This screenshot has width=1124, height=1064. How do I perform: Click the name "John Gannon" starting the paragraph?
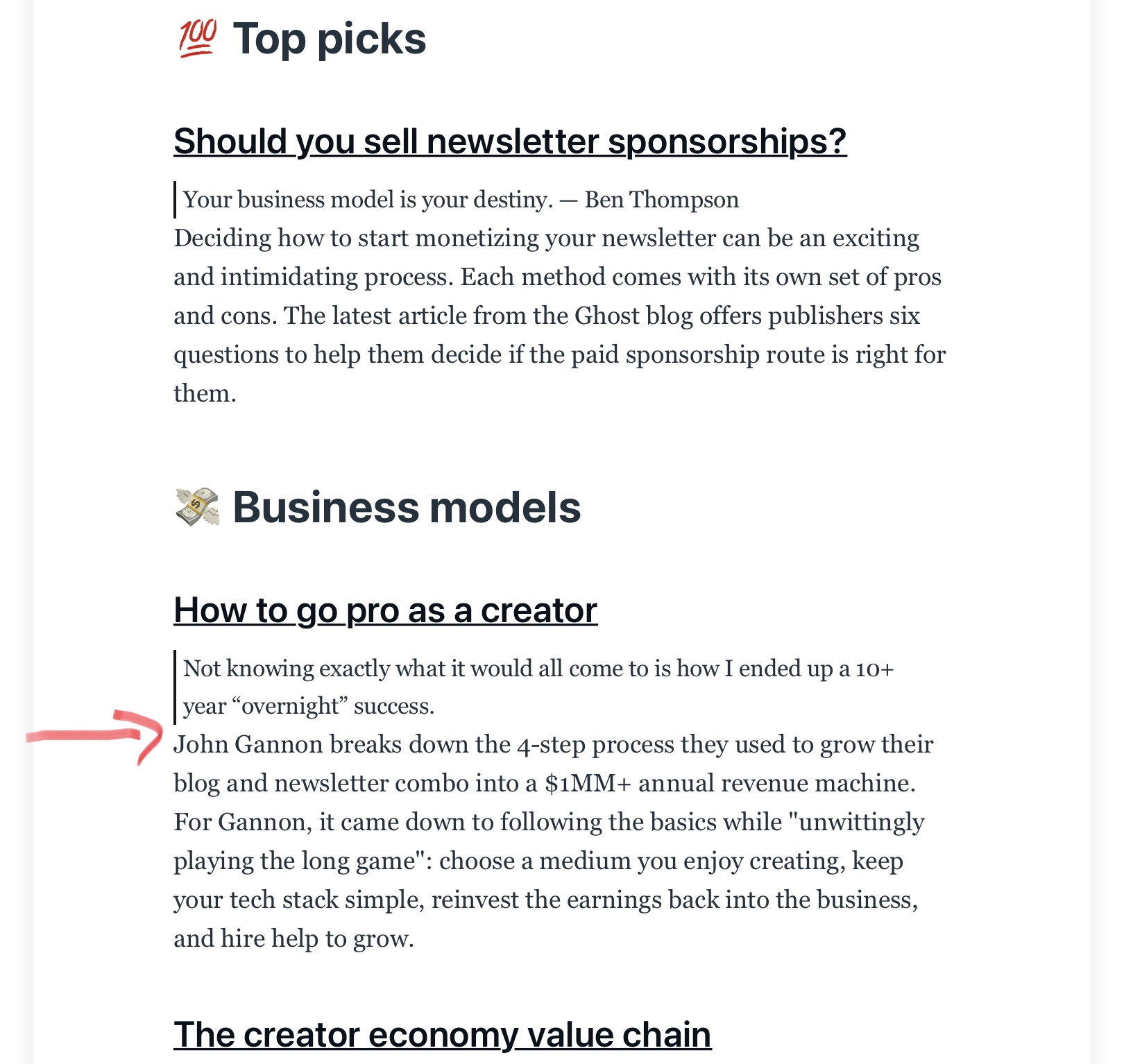[248, 744]
